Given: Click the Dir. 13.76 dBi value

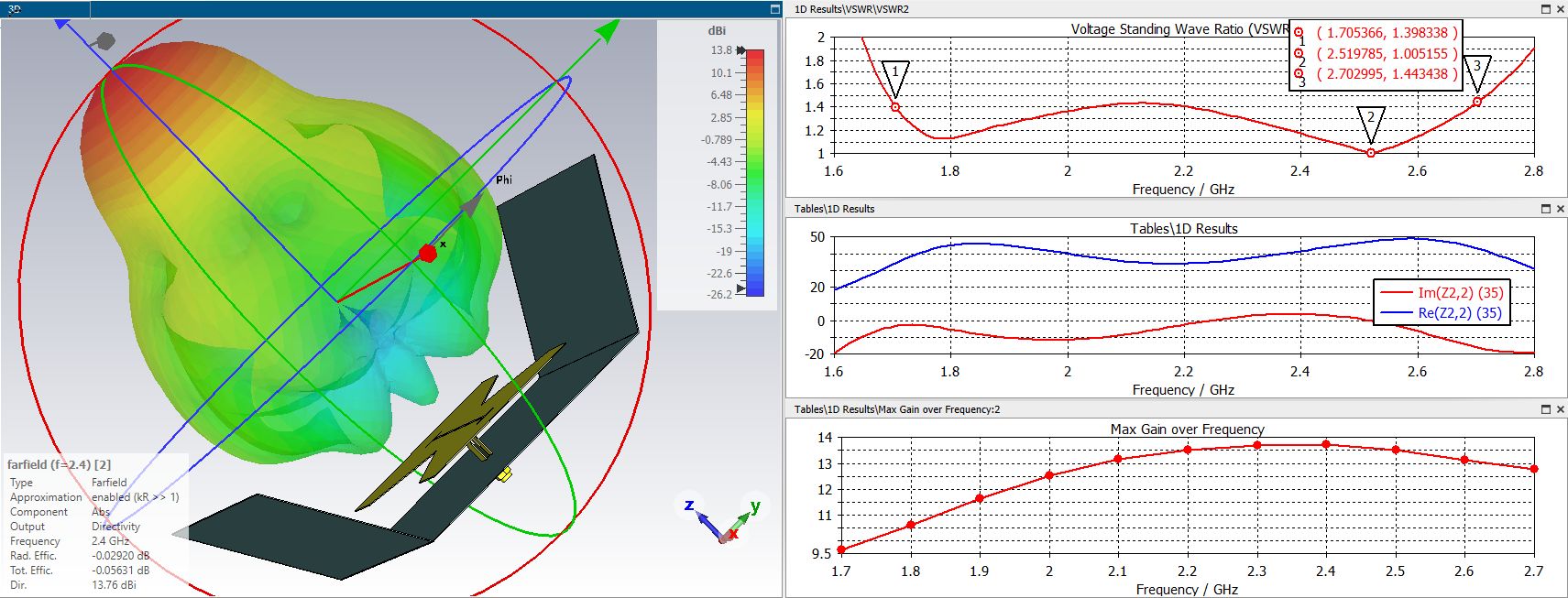Looking at the screenshot, I should 114,585.
